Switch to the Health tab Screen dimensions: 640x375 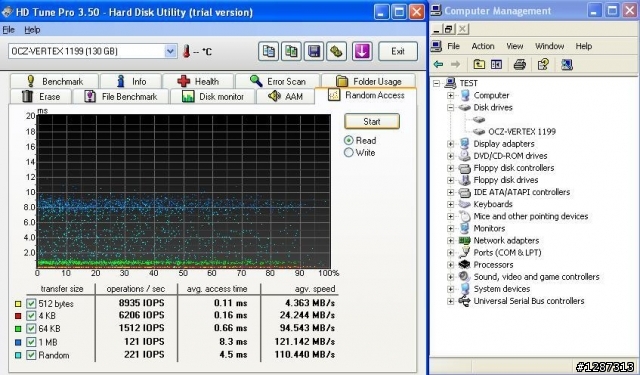(x=198, y=81)
